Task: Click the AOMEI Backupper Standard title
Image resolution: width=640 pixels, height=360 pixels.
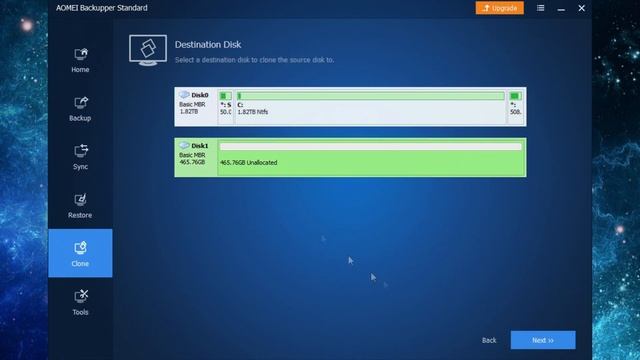Action: [102, 8]
